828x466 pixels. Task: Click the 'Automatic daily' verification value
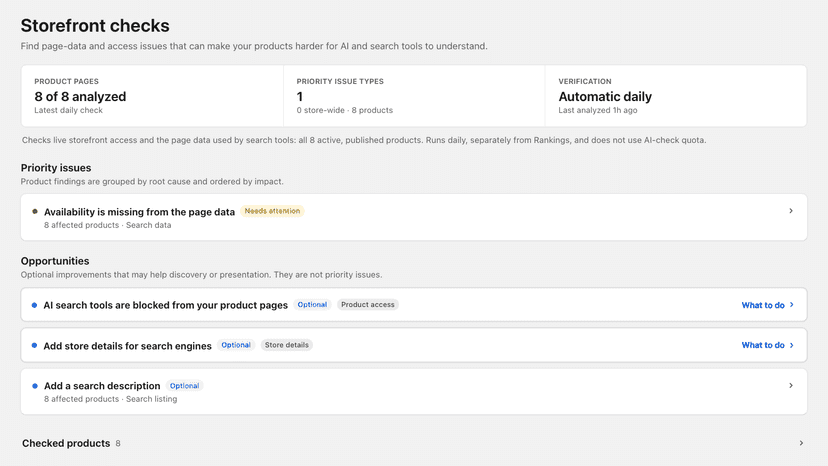pyautogui.click(x=605, y=97)
